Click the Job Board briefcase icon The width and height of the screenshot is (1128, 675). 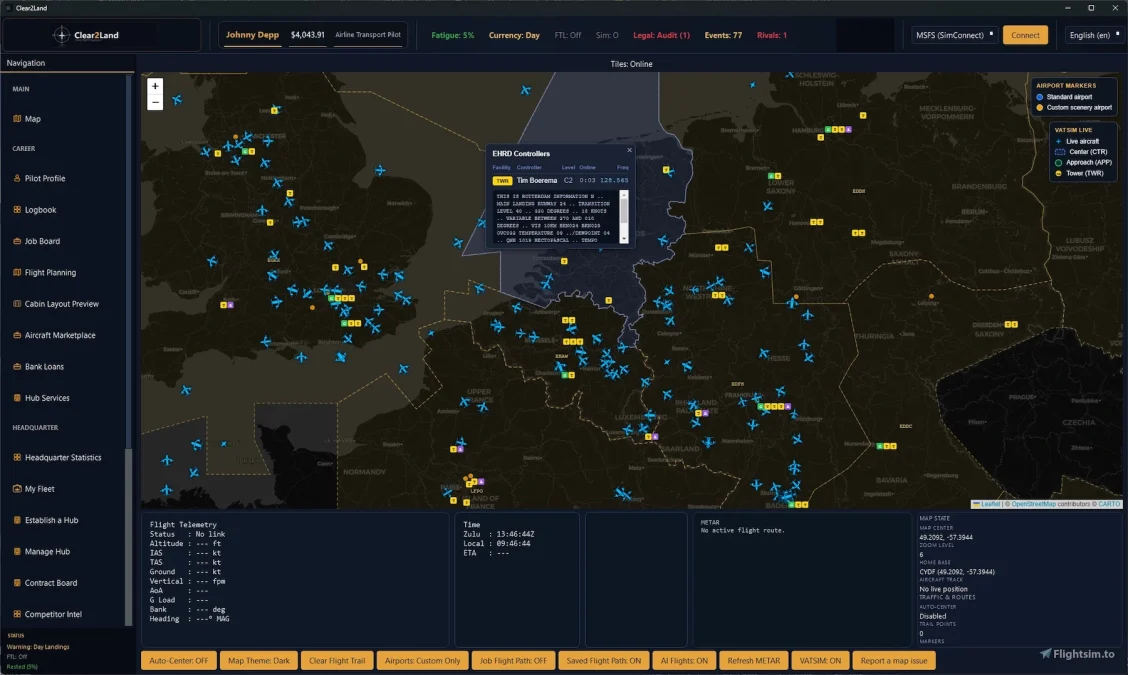point(17,241)
